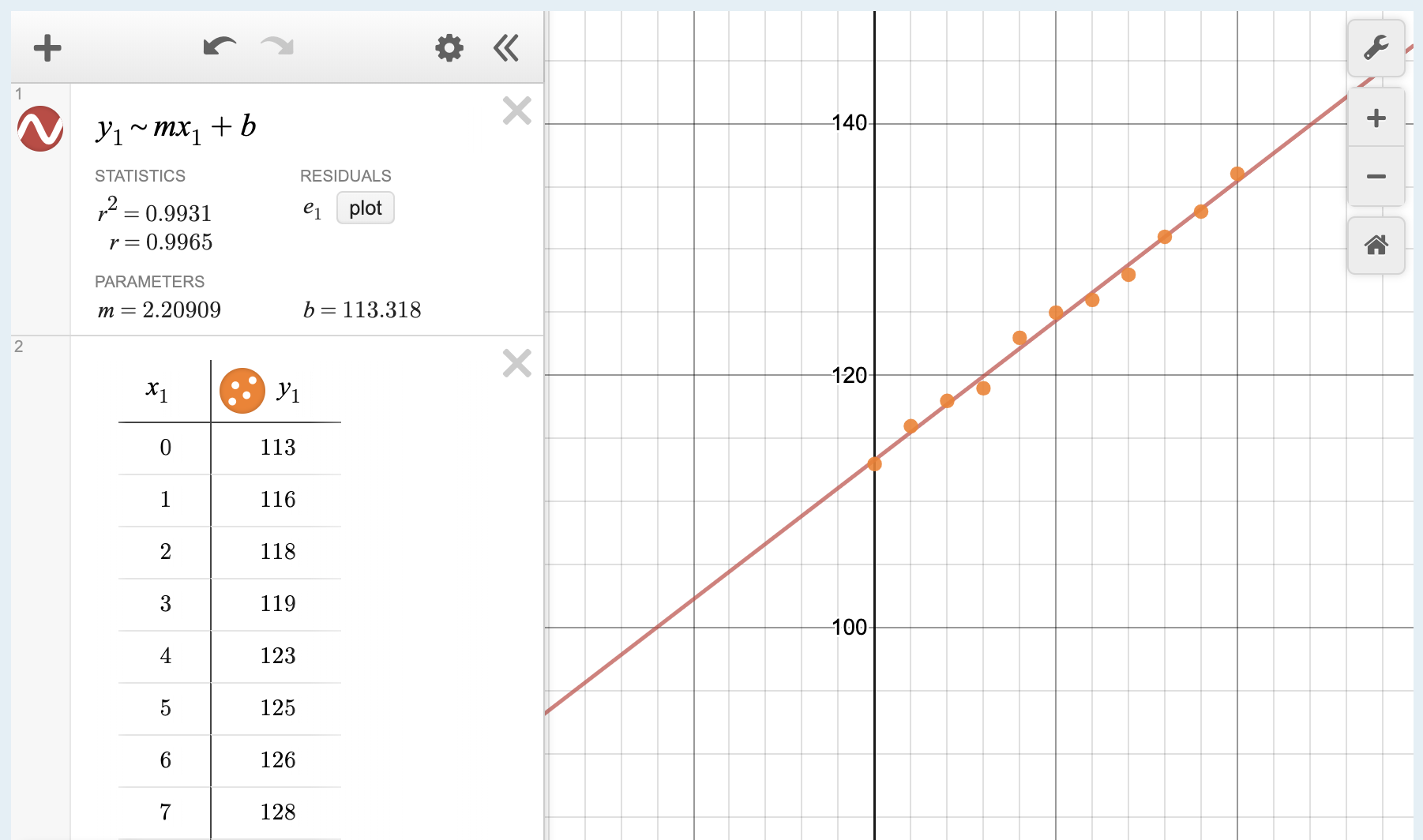This screenshot has width=1423, height=840.
Task: Edit the table cell with value 125
Action: [277, 709]
